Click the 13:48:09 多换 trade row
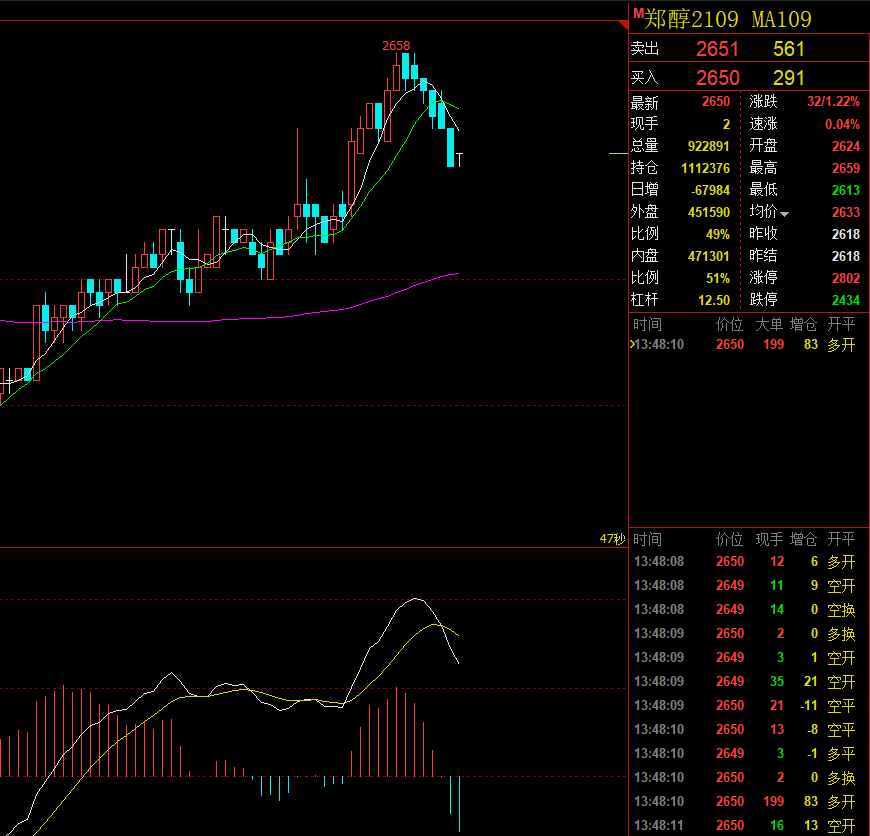This screenshot has height=836, width=870. pos(745,634)
